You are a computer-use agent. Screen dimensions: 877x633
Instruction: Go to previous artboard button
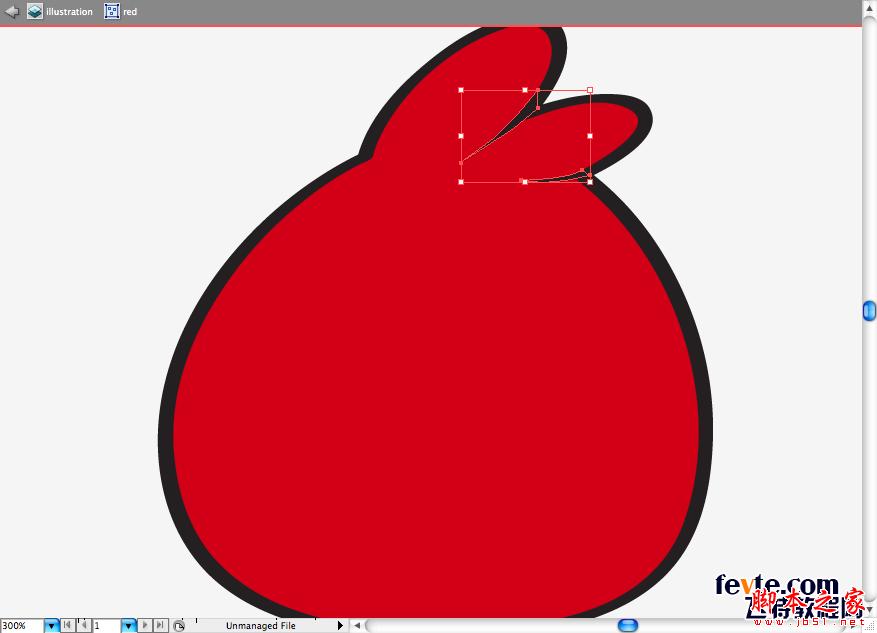tap(84, 625)
